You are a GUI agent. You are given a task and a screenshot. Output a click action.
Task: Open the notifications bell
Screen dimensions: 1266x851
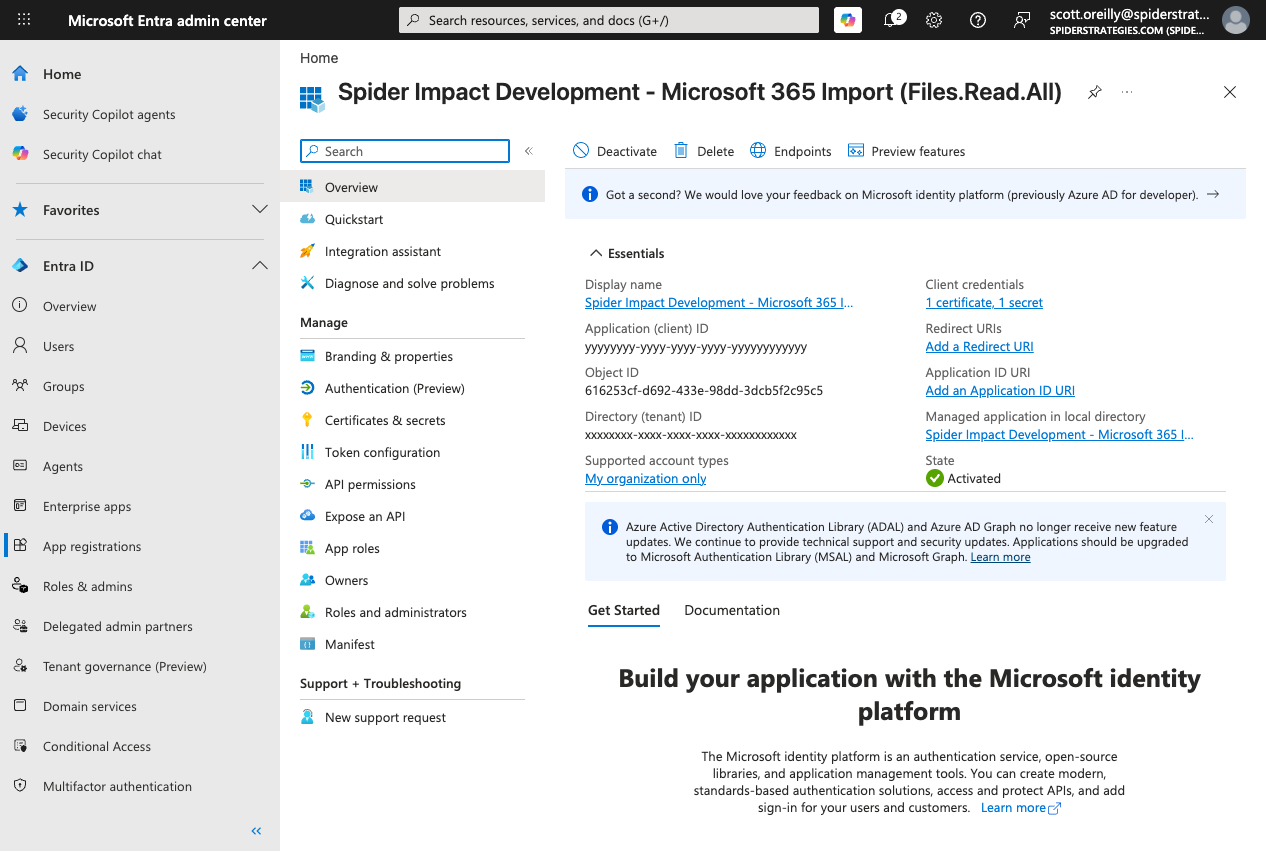coord(891,20)
